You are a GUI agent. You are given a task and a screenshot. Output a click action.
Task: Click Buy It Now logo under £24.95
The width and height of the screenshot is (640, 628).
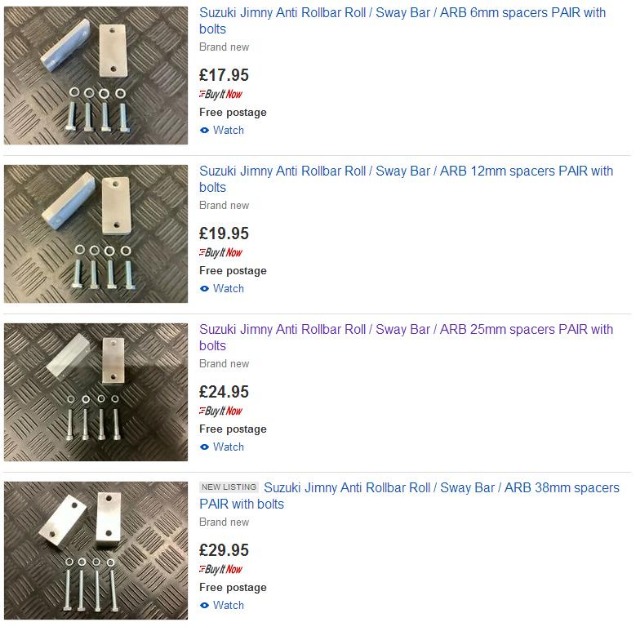point(221,411)
